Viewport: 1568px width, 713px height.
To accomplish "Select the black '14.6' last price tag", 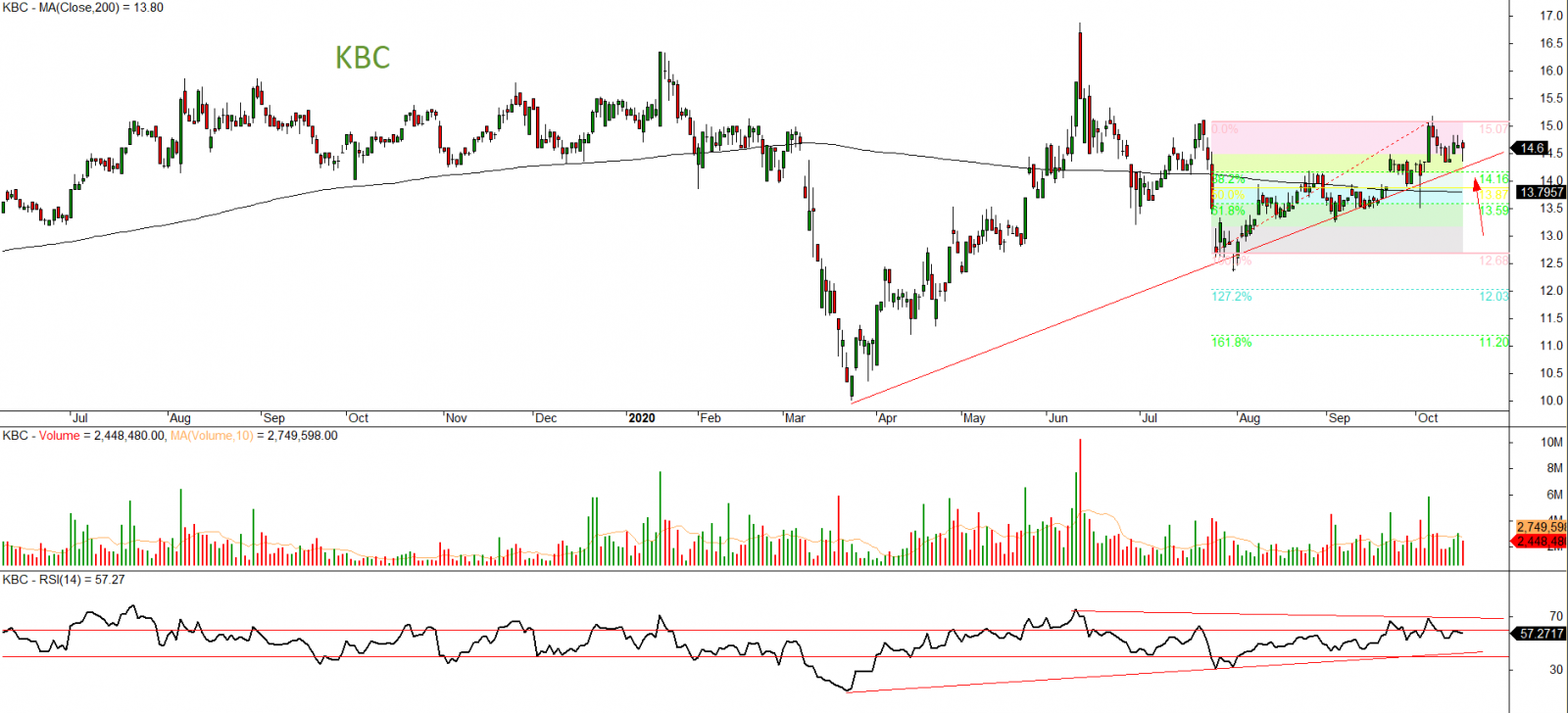I will (x=1531, y=149).
